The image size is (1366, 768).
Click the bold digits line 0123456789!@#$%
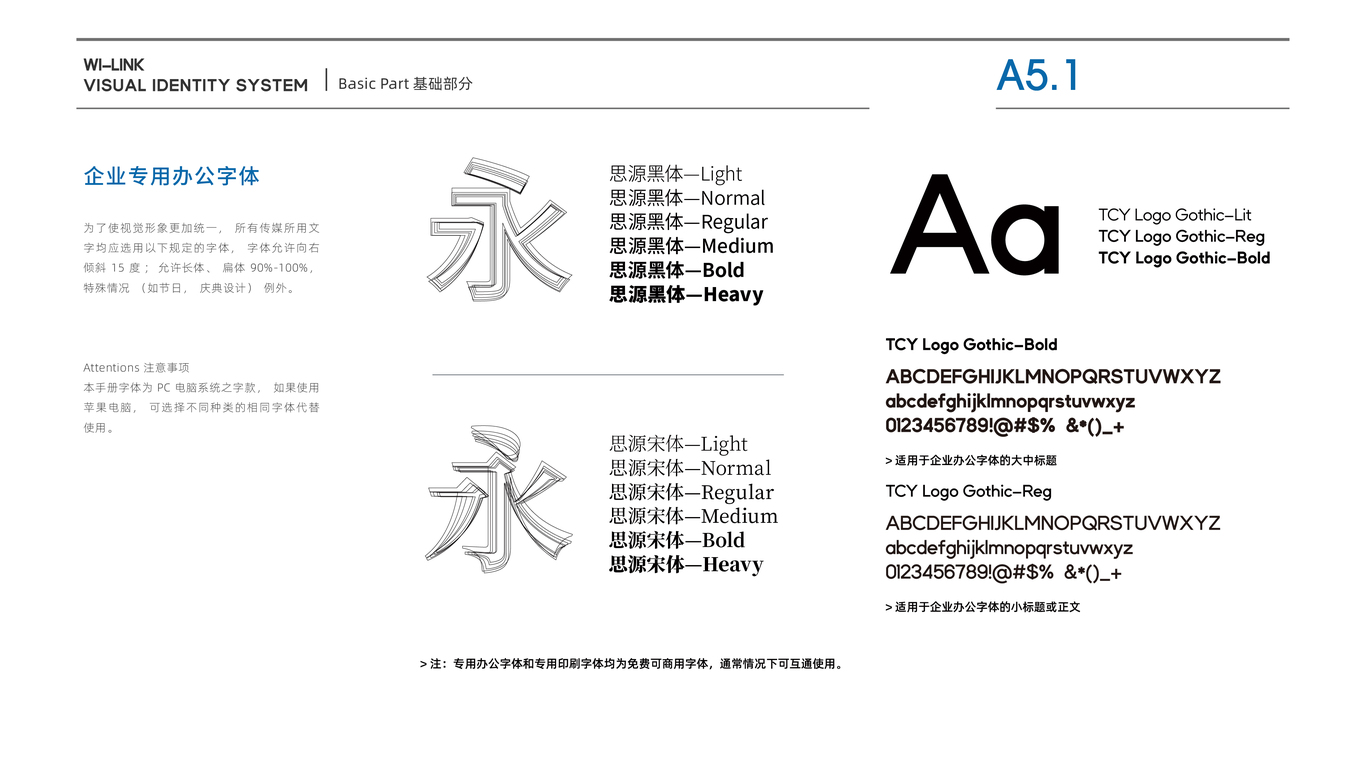point(1005,427)
